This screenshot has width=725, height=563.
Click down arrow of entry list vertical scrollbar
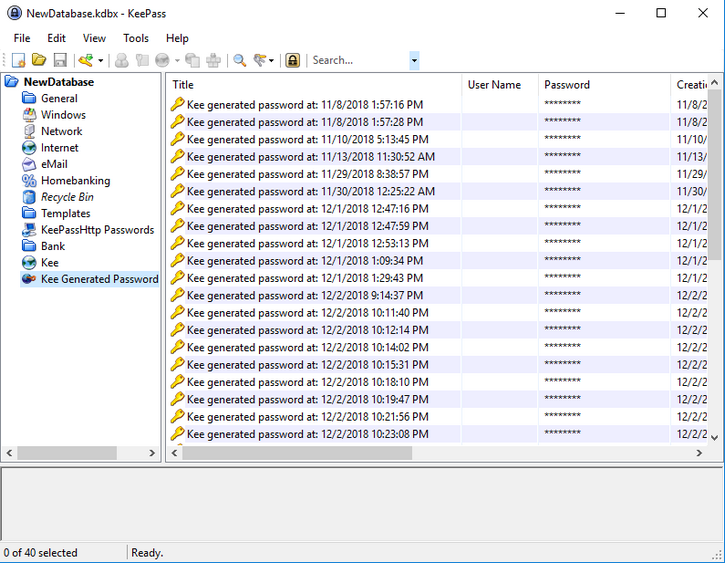(715, 437)
